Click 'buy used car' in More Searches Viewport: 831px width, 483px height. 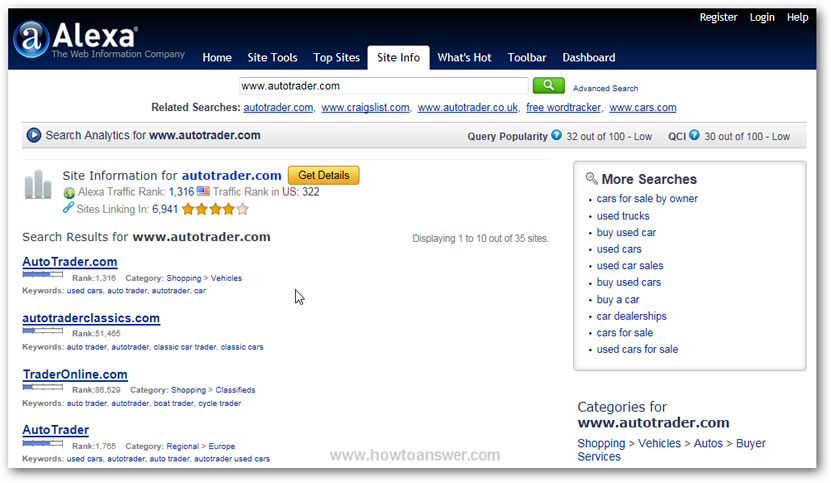pyautogui.click(x=626, y=232)
